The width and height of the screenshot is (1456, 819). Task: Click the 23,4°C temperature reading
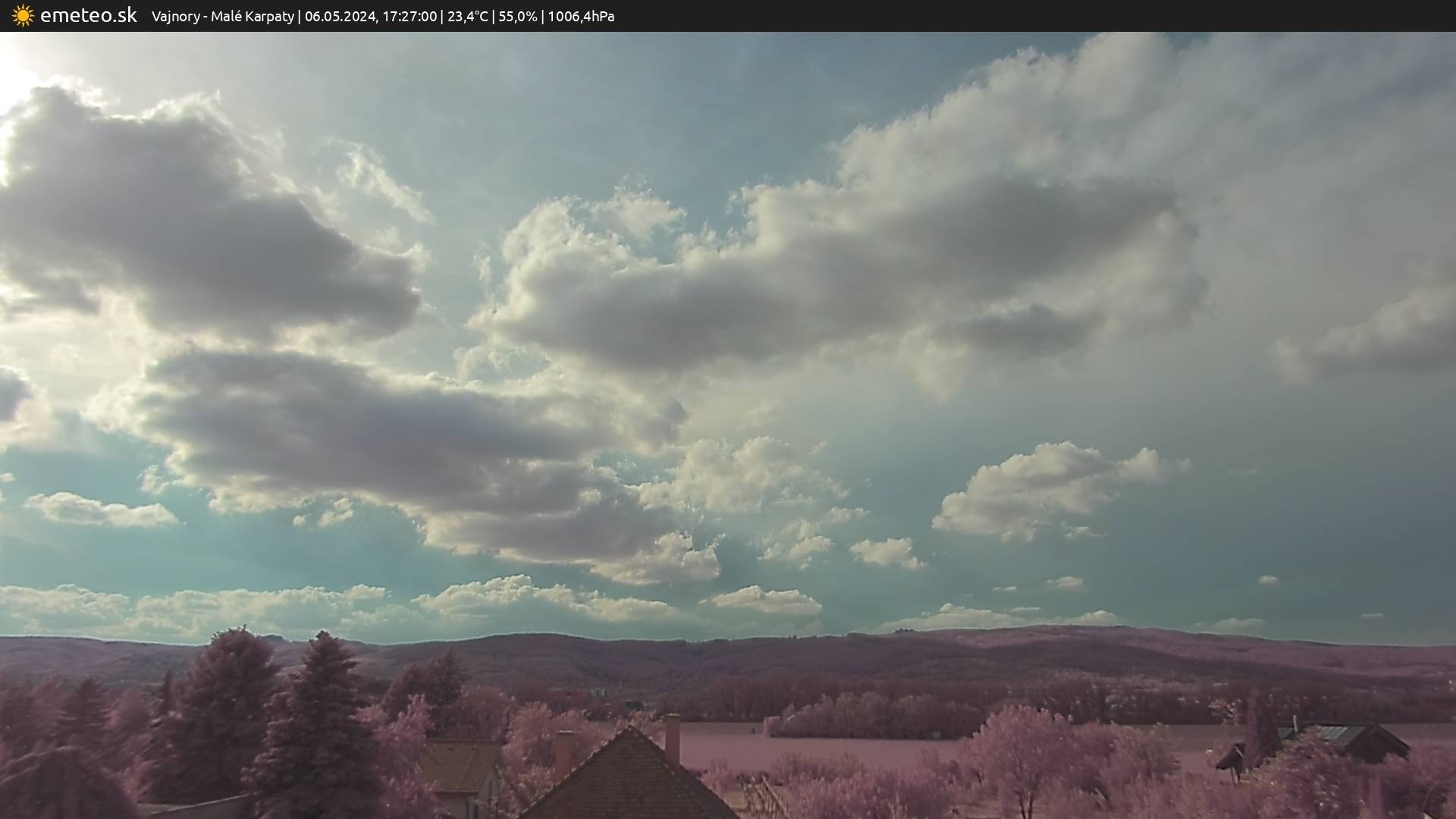tap(467, 17)
